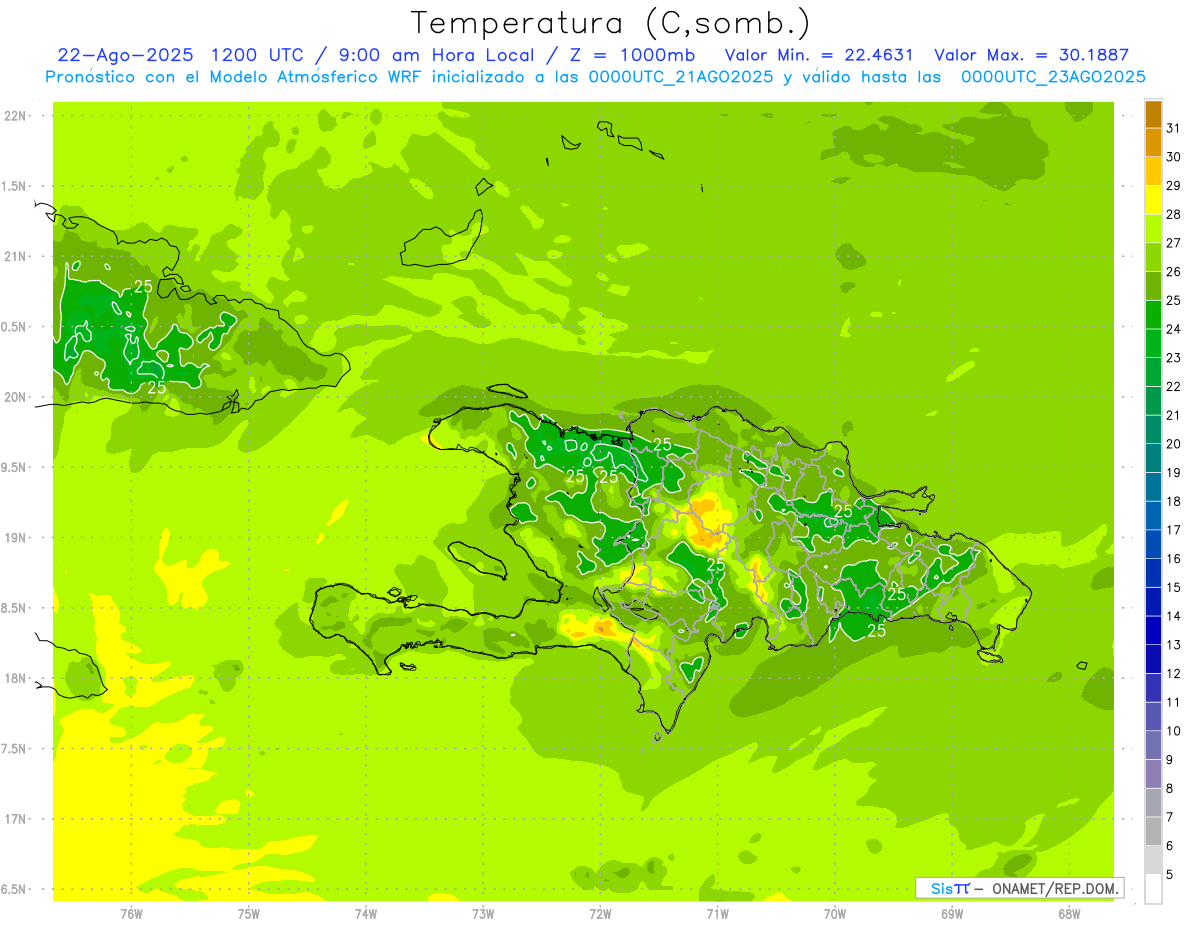Click the legend value 15
The width and height of the screenshot is (1200, 927).
(1173, 587)
